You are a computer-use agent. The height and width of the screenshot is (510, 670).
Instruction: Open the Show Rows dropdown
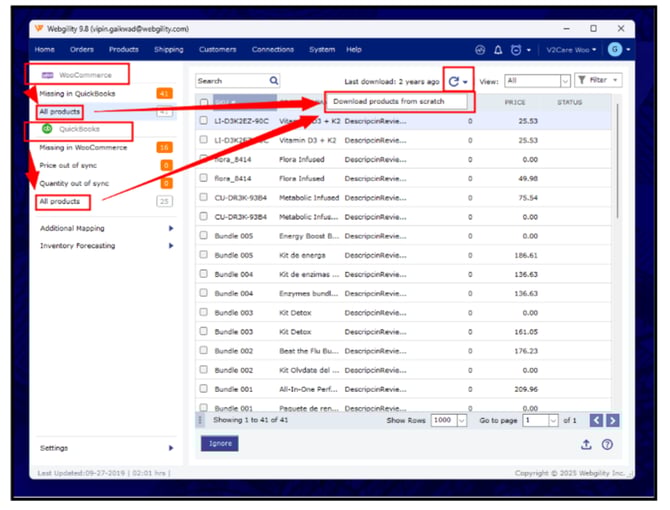tap(449, 421)
